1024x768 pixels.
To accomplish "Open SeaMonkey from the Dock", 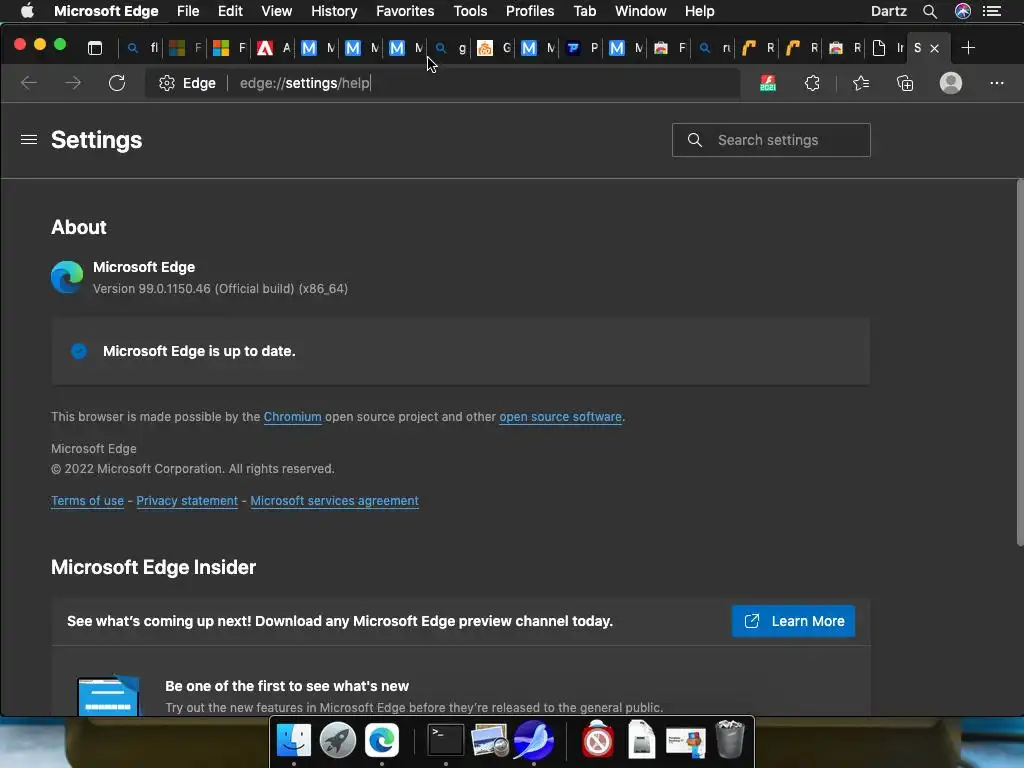I will point(534,741).
